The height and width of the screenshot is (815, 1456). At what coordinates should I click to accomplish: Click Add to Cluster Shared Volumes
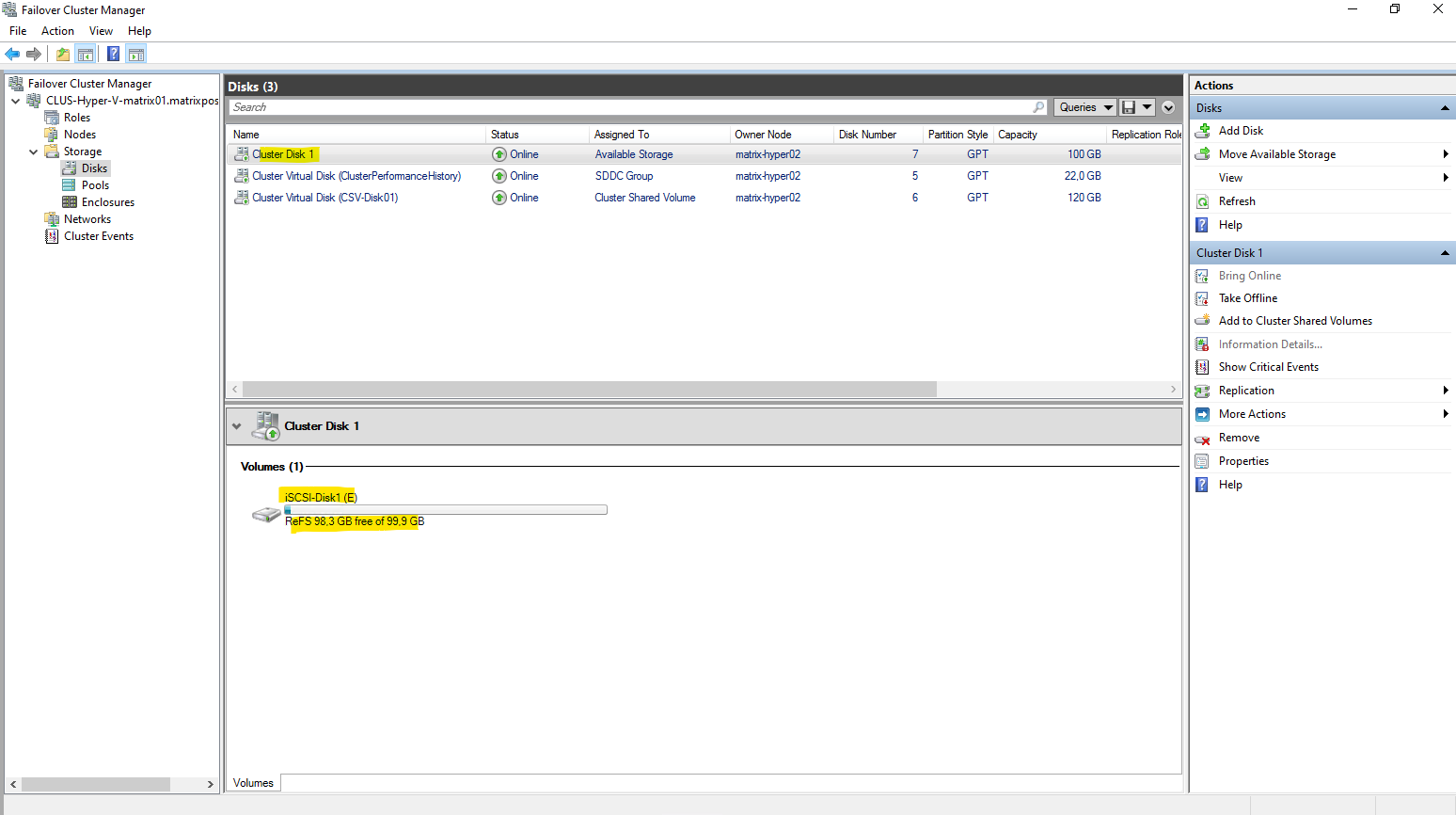pyautogui.click(x=1294, y=321)
